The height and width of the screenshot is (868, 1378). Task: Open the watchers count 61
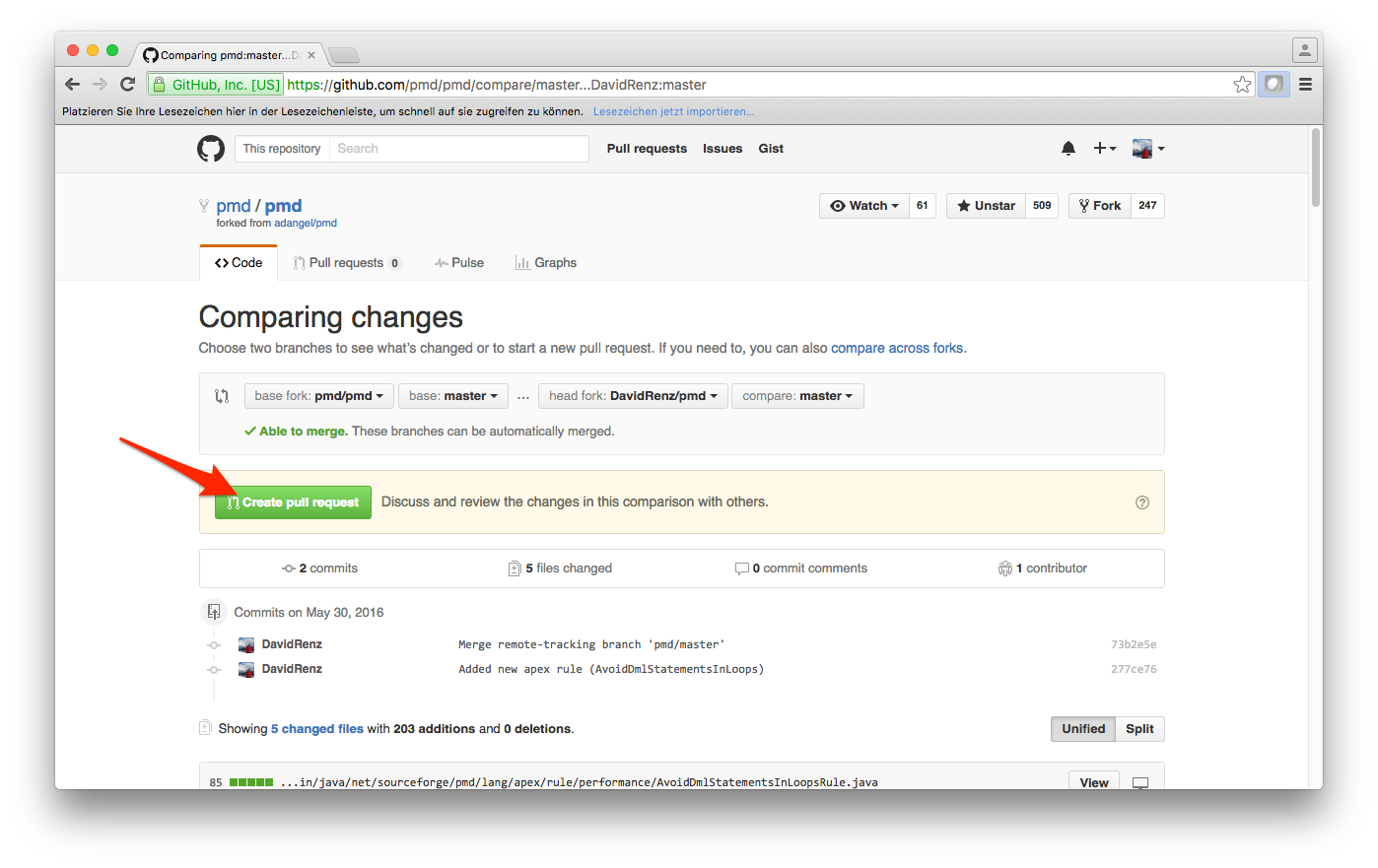pos(923,206)
